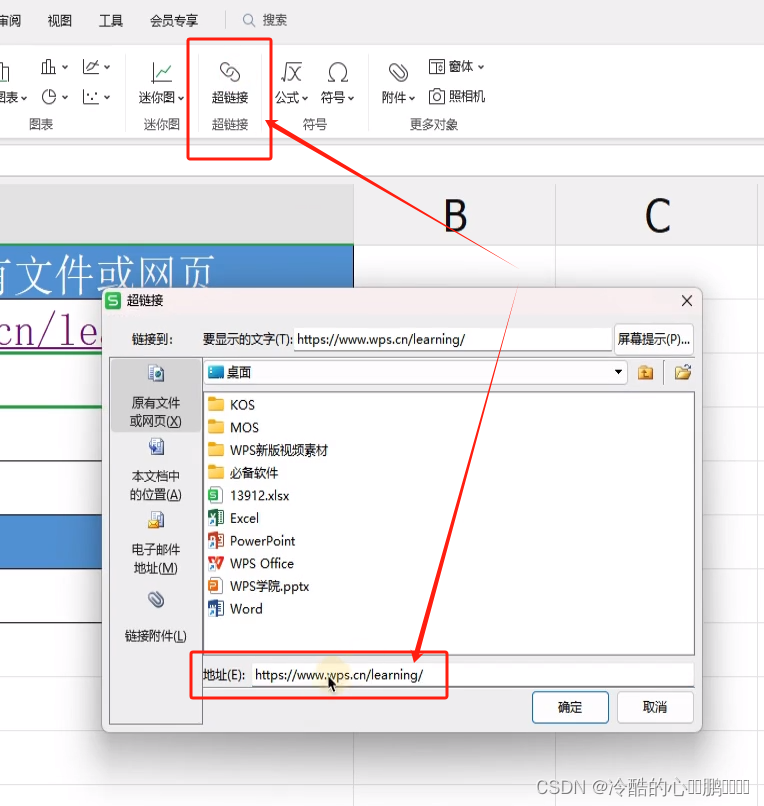764x806 pixels.
Task: Select the 必备软件 folder
Action: point(243,472)
